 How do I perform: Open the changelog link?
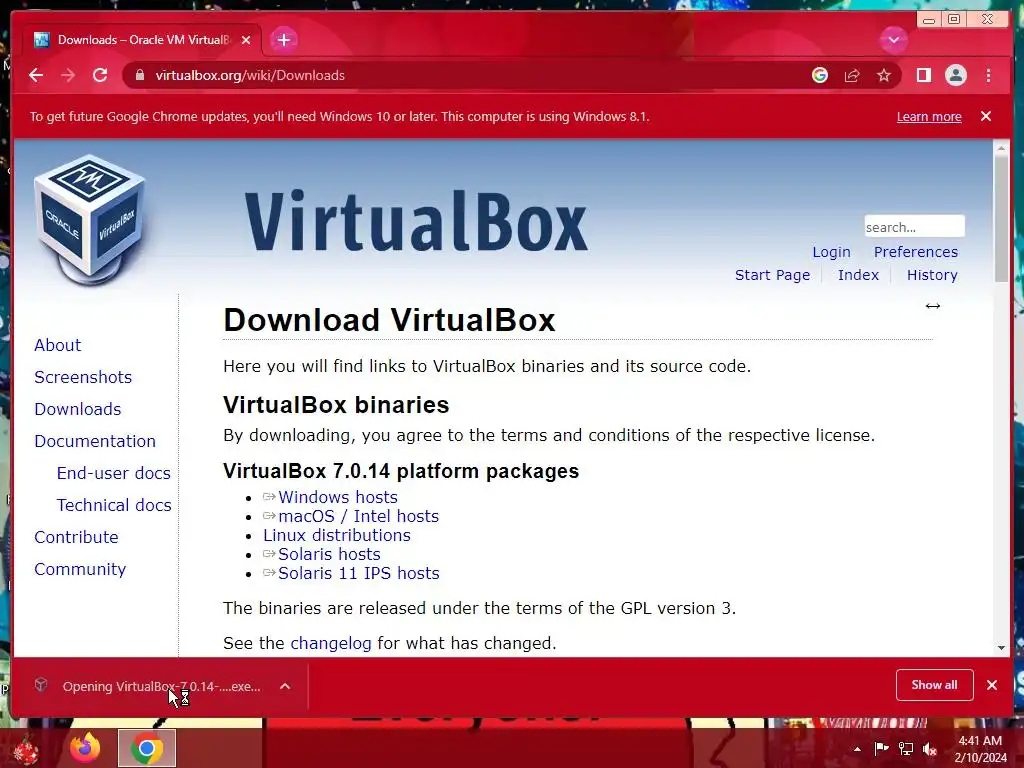[330, 643]
